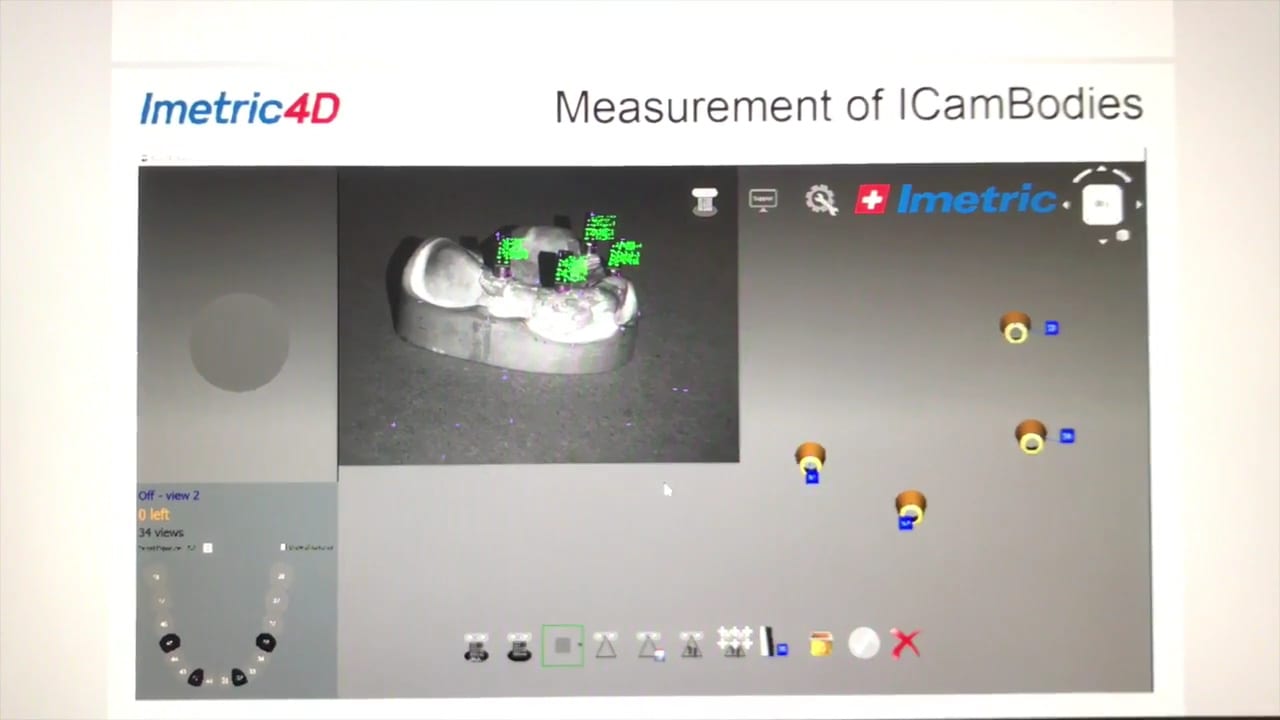Select tooth 34 in the tooth chart
Screen dimensions: 1280x720
click(261, 658)
